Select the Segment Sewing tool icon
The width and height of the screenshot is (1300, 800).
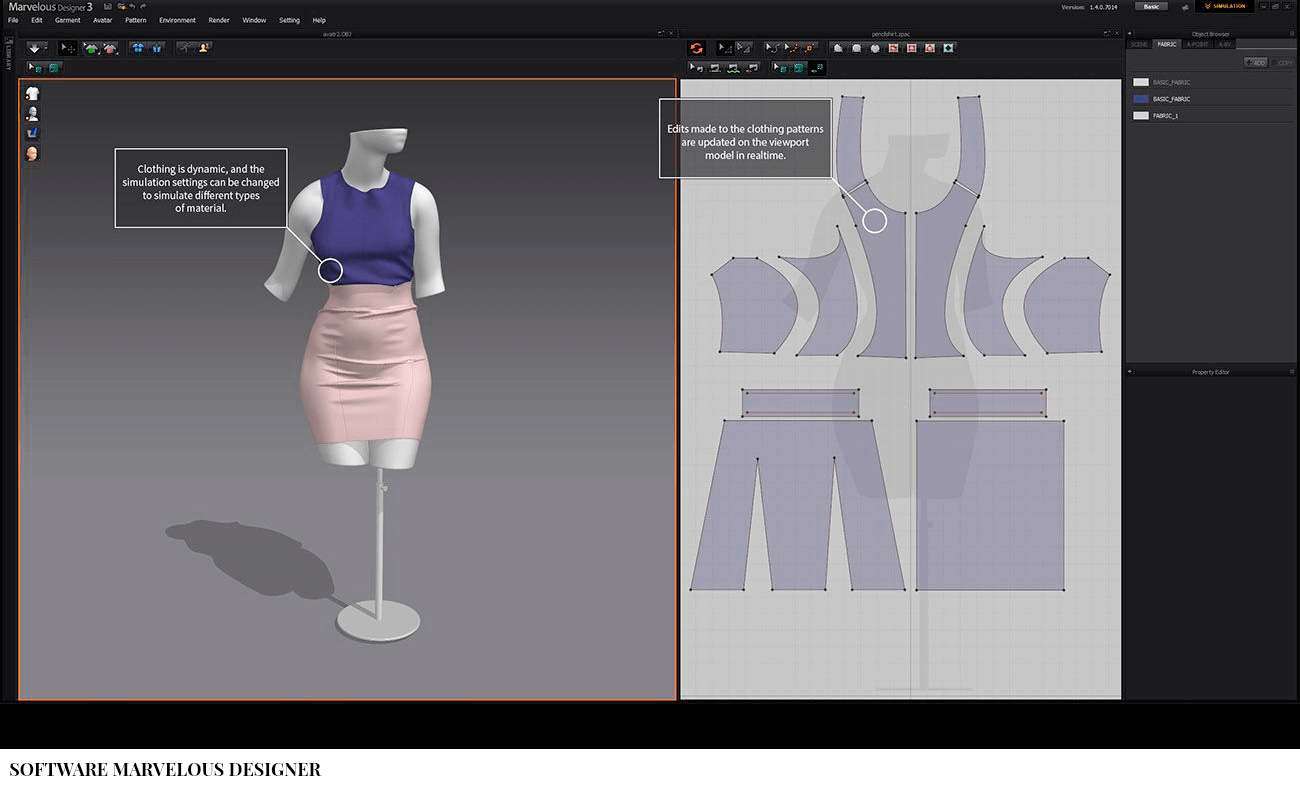715,68
